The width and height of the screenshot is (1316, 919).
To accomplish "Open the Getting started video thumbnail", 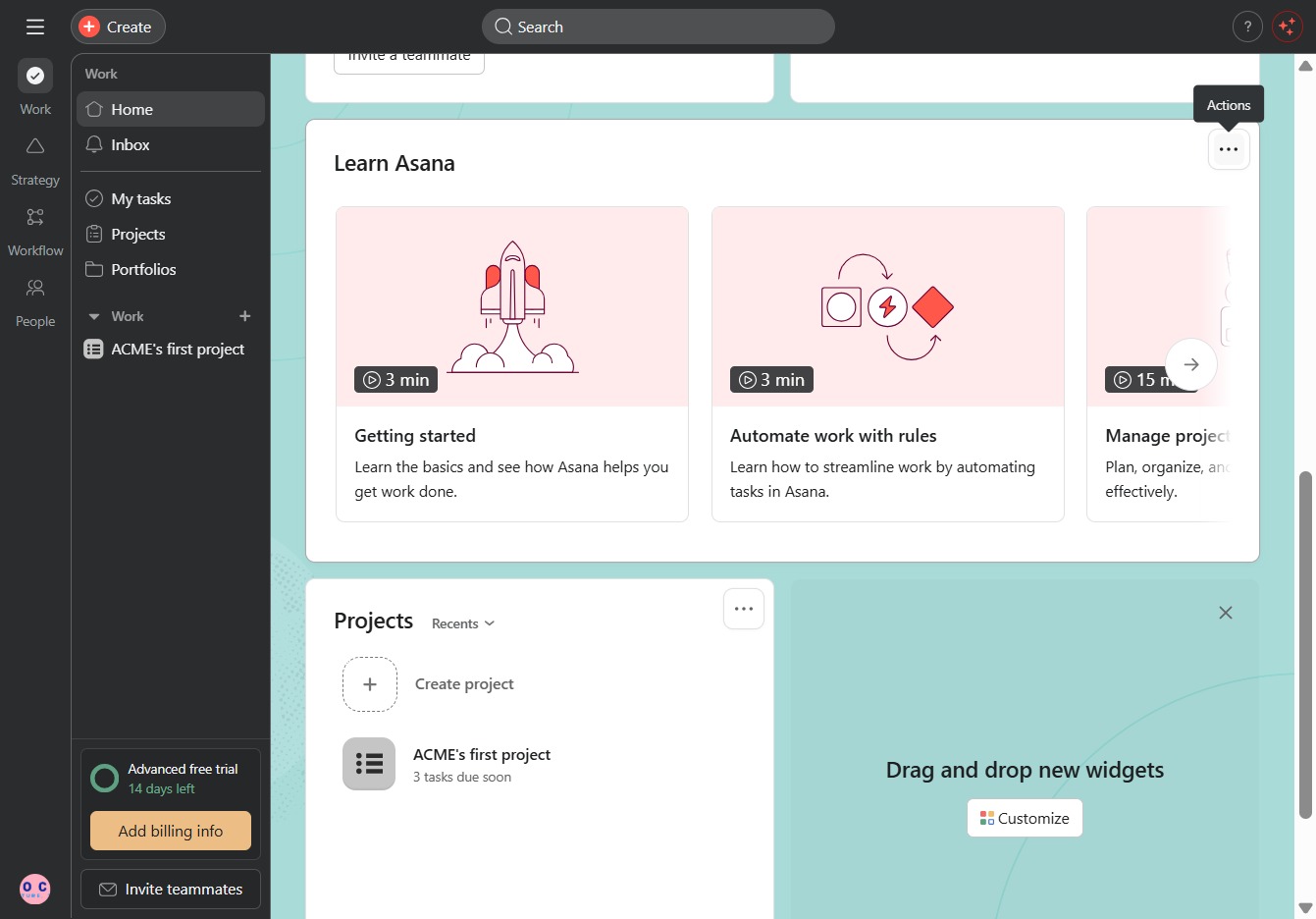I will pos(512,306).
